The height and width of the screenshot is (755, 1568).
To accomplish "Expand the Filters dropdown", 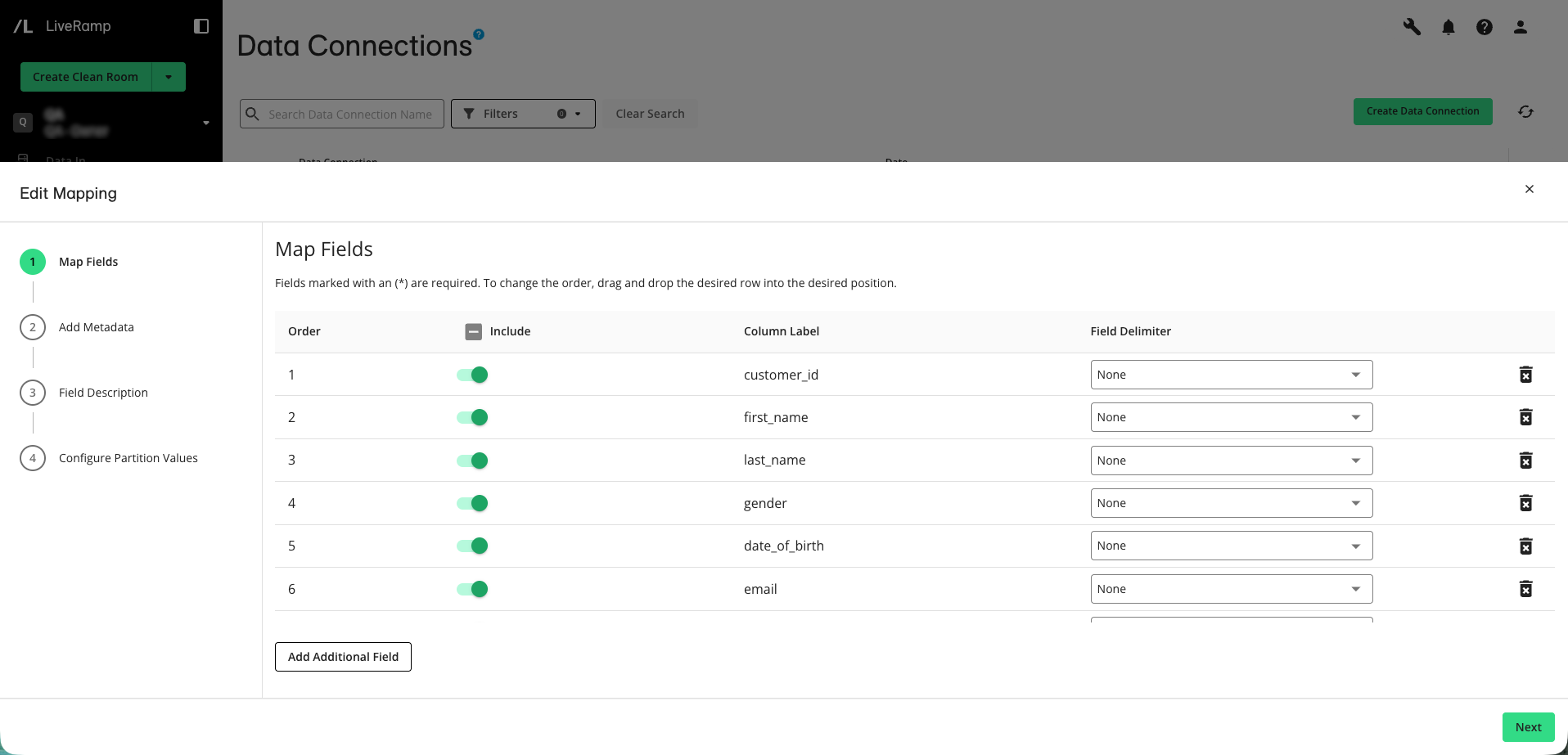I will (523, 114).
